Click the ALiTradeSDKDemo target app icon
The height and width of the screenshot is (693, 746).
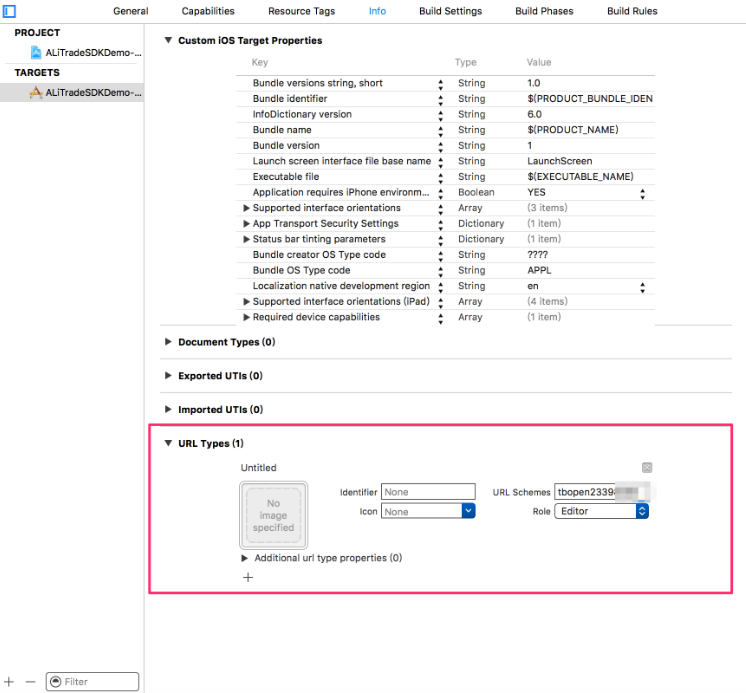36,92
